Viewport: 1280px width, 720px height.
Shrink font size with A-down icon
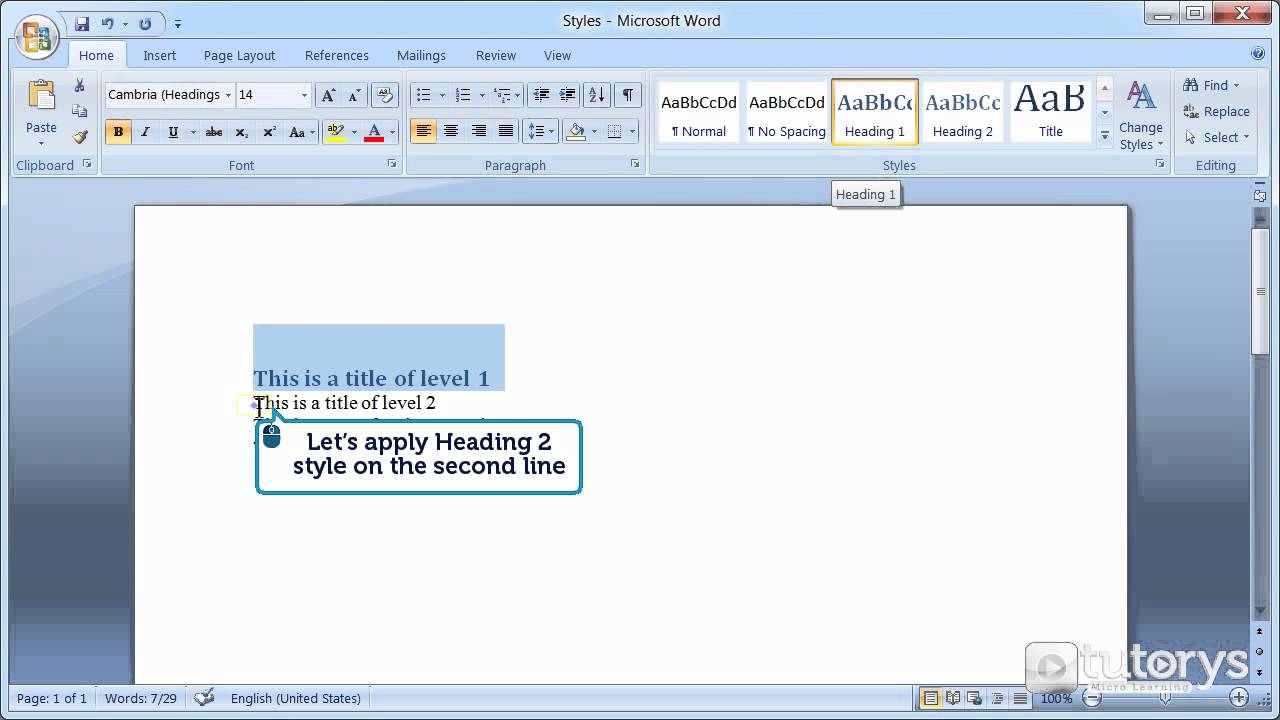coord(354,95)
